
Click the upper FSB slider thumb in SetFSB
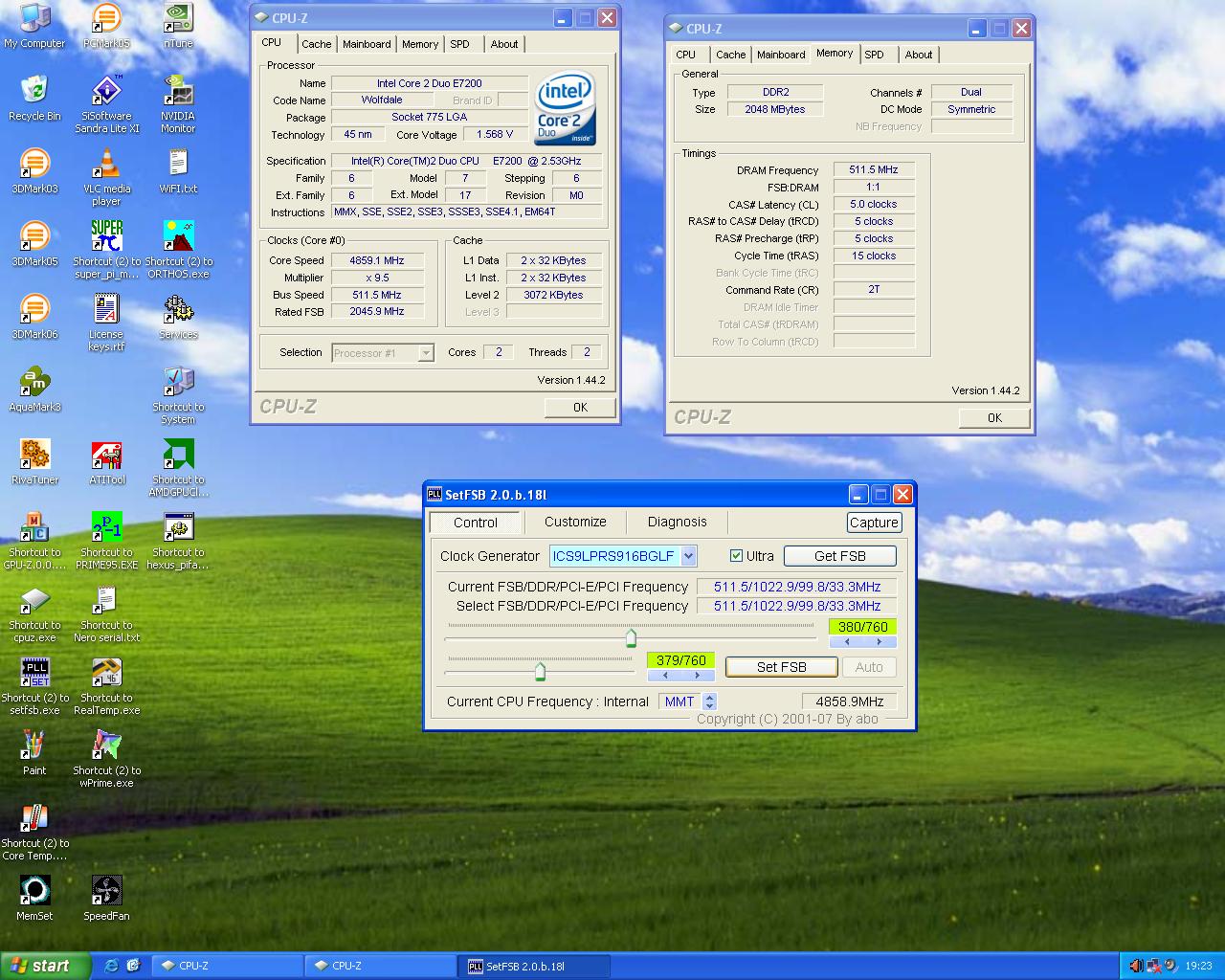pos(631,637)
